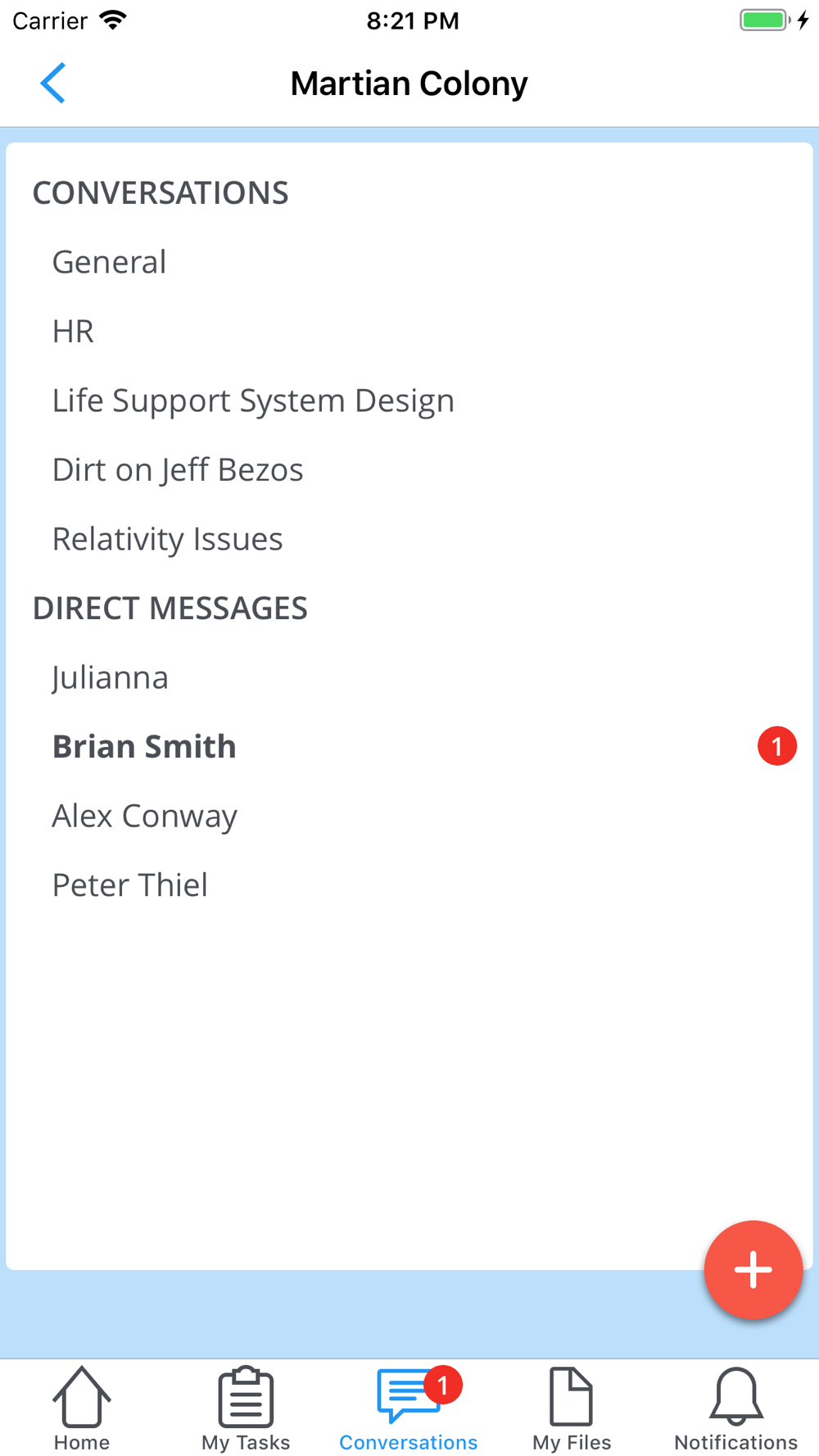Open the Notifications bell icon

pyautogui.click(x=735, y=1396)
